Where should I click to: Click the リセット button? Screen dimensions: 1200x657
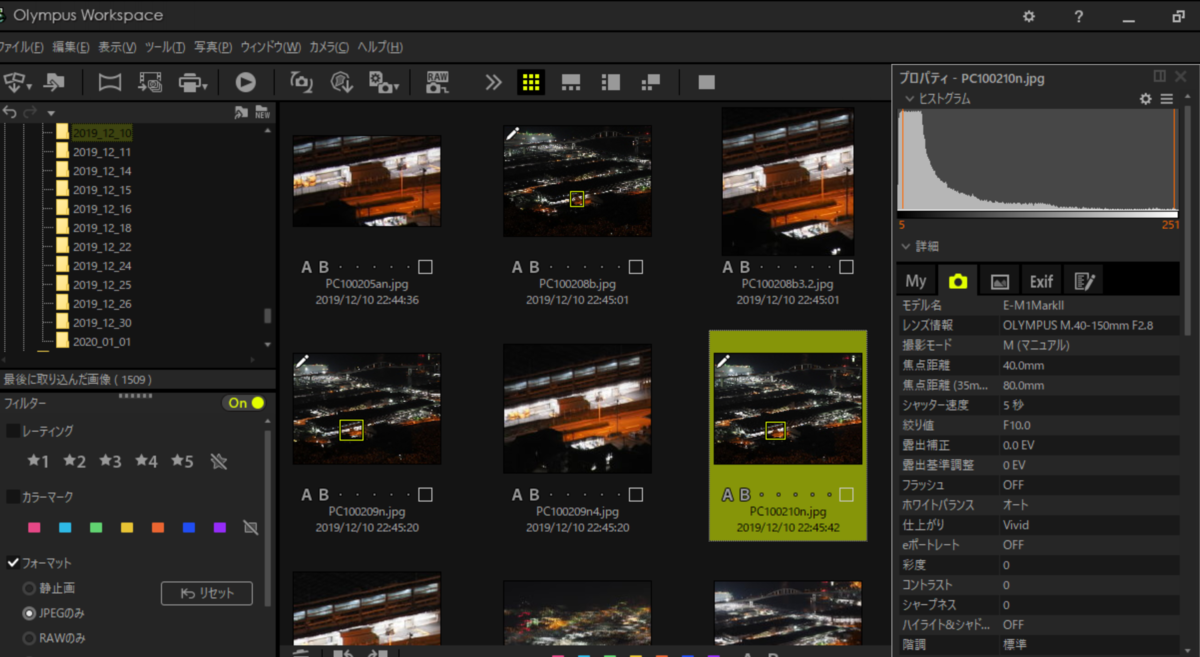click(207, 593)
